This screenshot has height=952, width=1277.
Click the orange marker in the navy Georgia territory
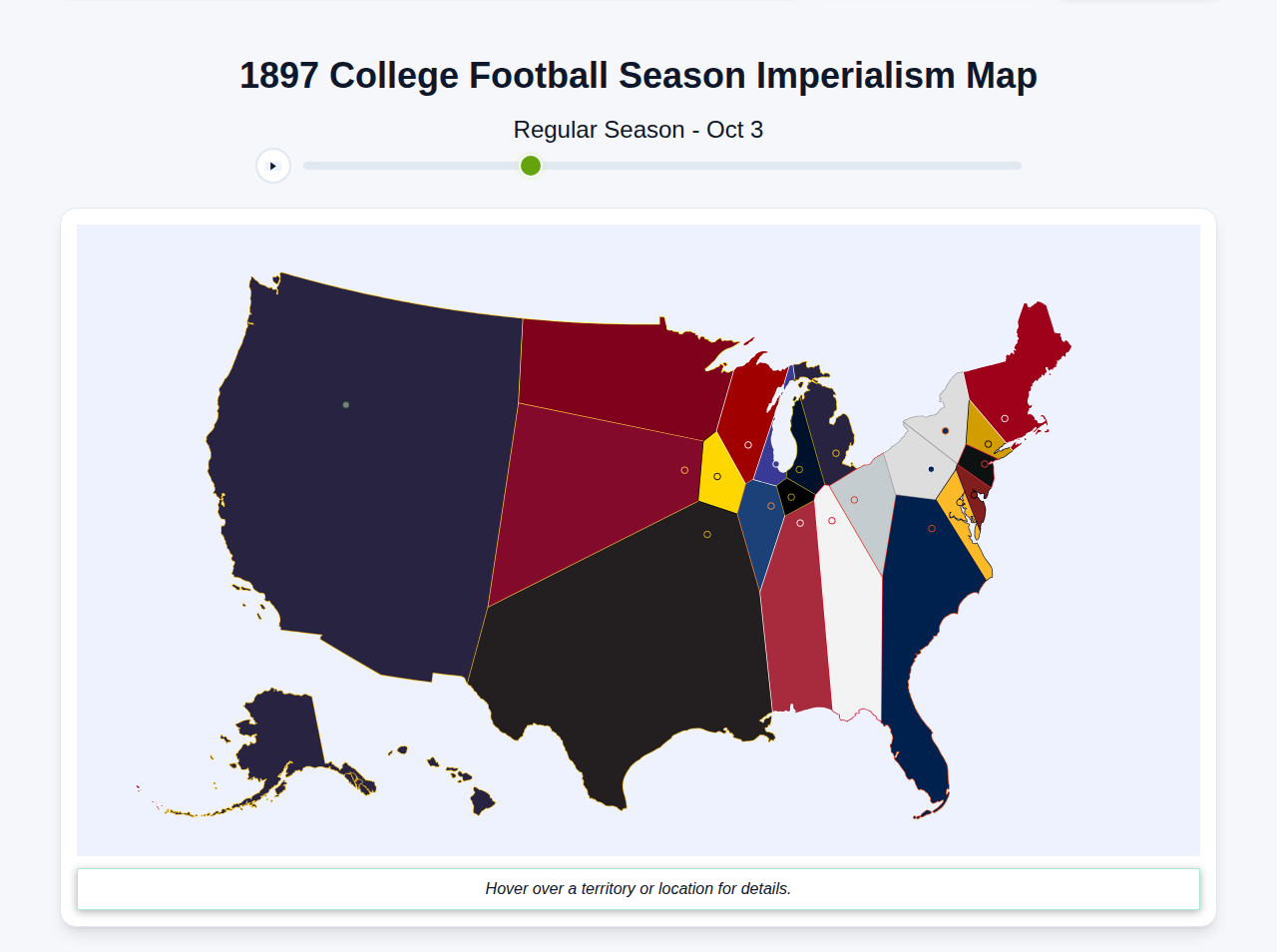tap(932, 528)
